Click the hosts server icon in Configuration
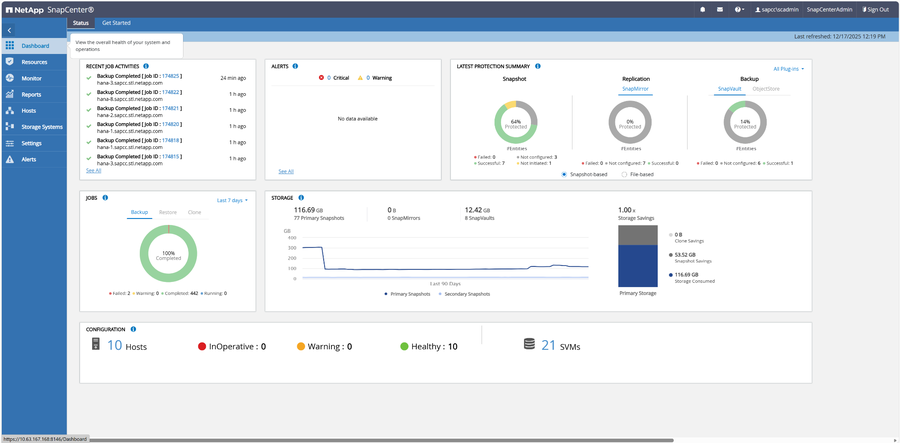The width and height of the screenshot is (900, 443). tap(96, 344)
